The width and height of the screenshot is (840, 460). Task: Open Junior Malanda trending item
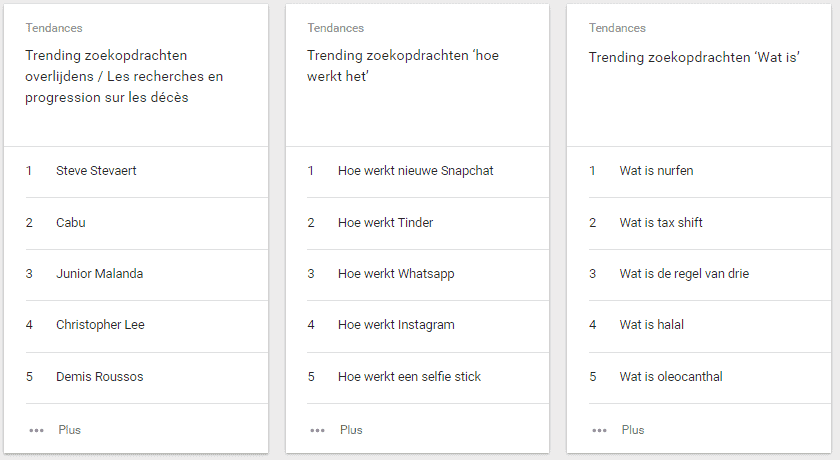pyautogui.click(x=101, y=274)
